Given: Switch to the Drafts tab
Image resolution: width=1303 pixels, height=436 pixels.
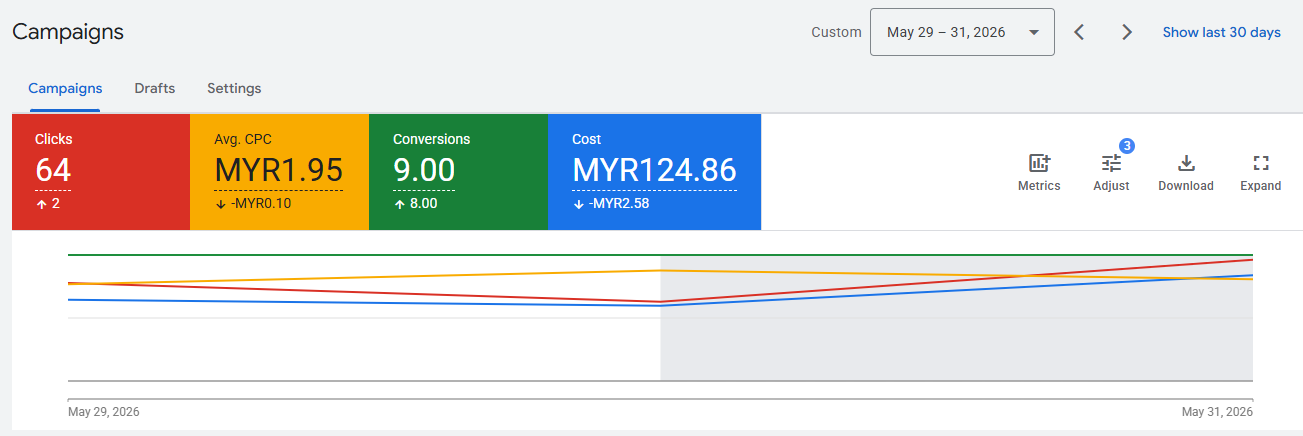Looking at the screenshot, I should pyautogui.click(x=155, y=88).
